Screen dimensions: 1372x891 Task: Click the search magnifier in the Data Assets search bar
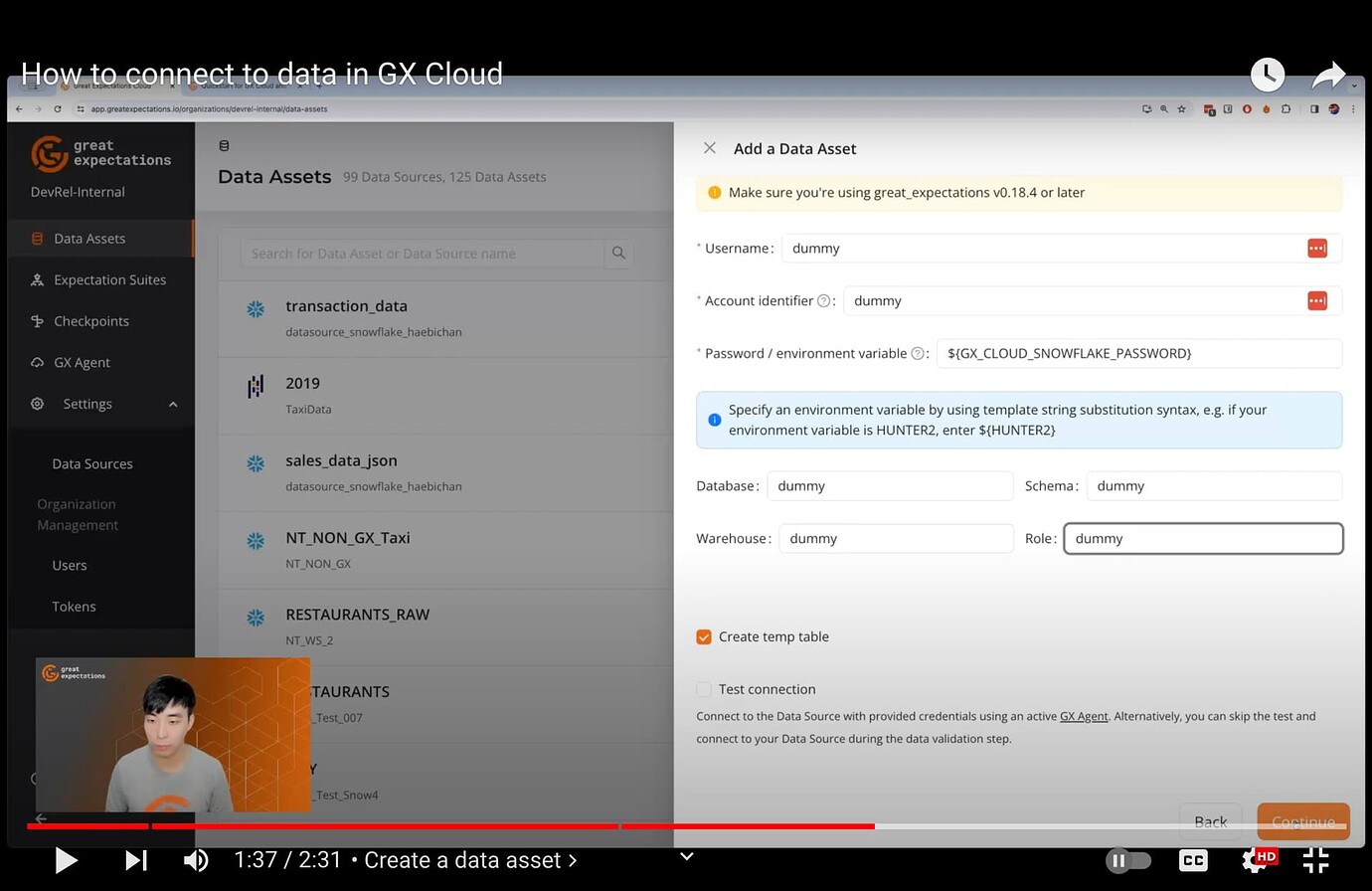point(618,253)
